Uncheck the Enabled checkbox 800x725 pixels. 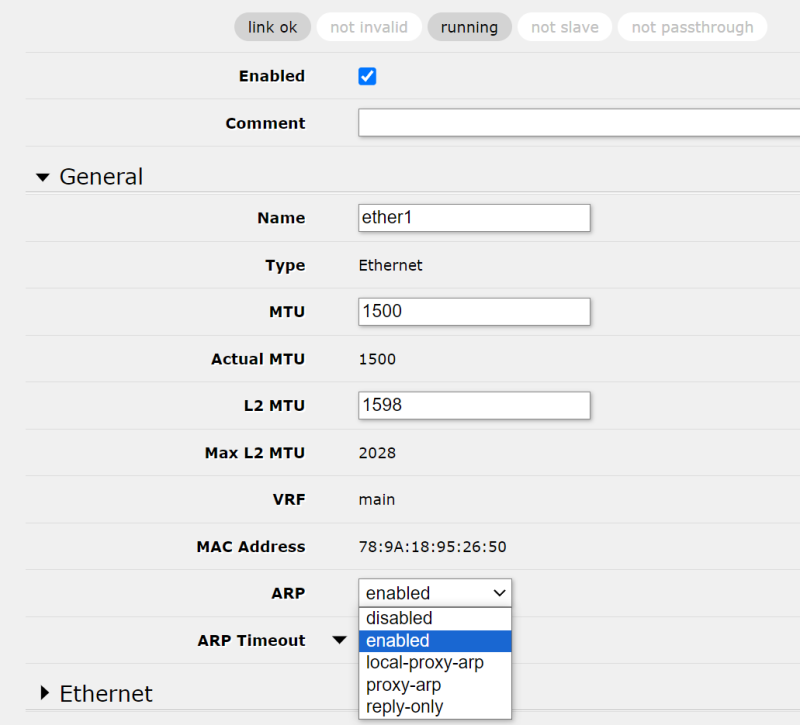[367, 77]
